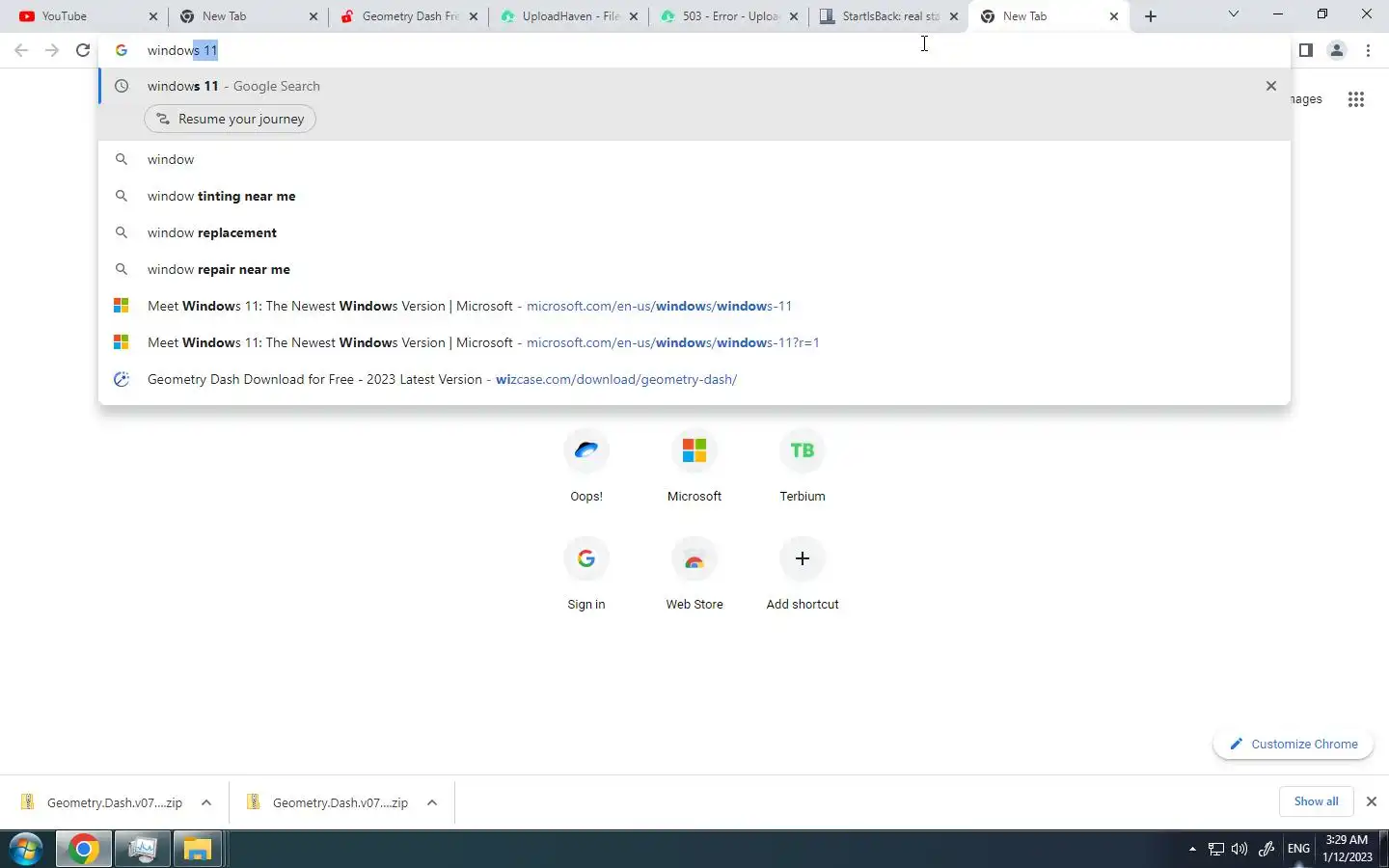The image size is (1389, 868).
Task: Choose 'window tinting near me' suggestion
Action: 694,196
